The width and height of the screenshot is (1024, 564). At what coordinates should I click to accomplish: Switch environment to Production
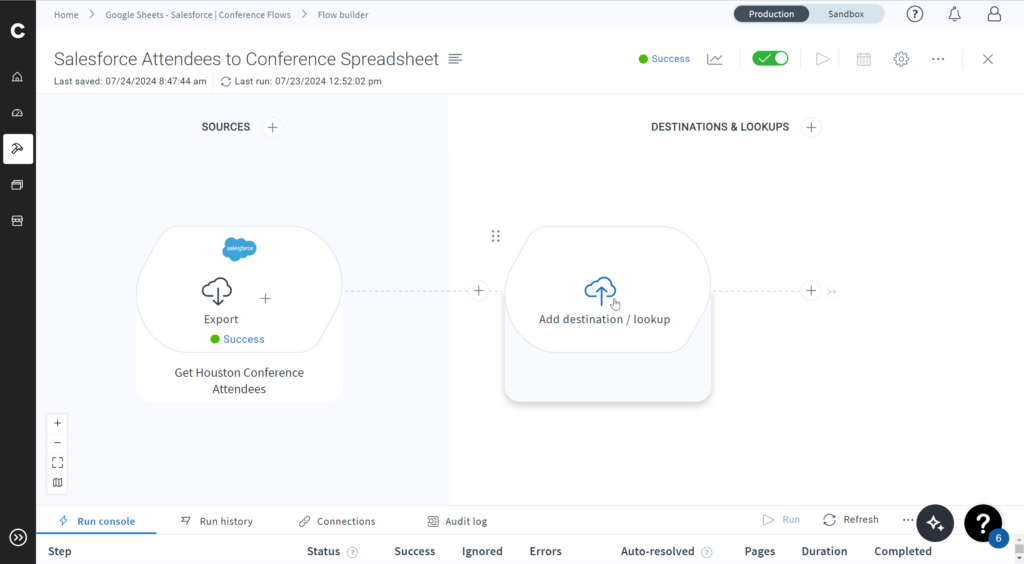771,14
